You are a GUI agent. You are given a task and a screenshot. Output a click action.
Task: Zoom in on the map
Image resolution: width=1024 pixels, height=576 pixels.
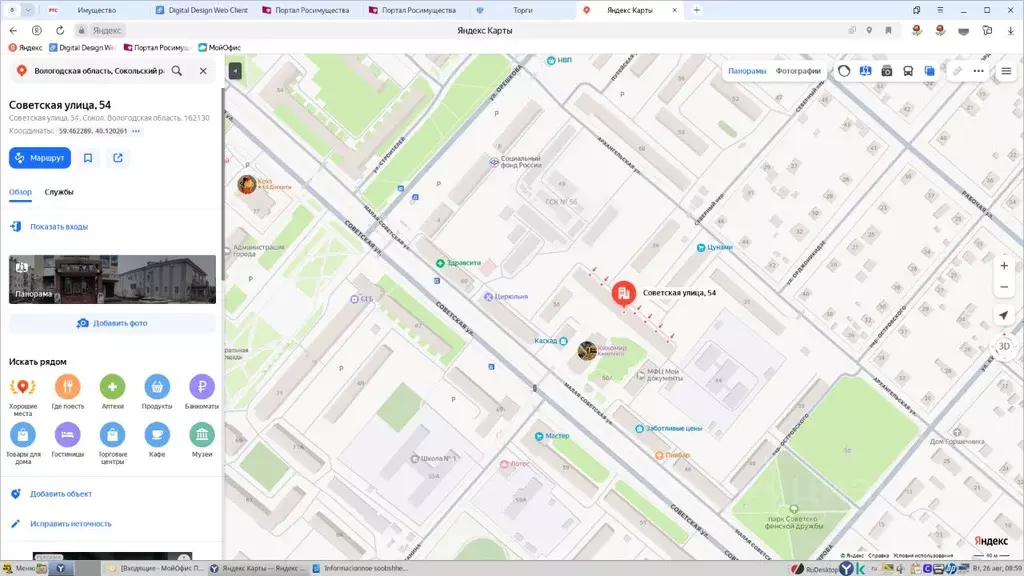(x=1004, y=266)
